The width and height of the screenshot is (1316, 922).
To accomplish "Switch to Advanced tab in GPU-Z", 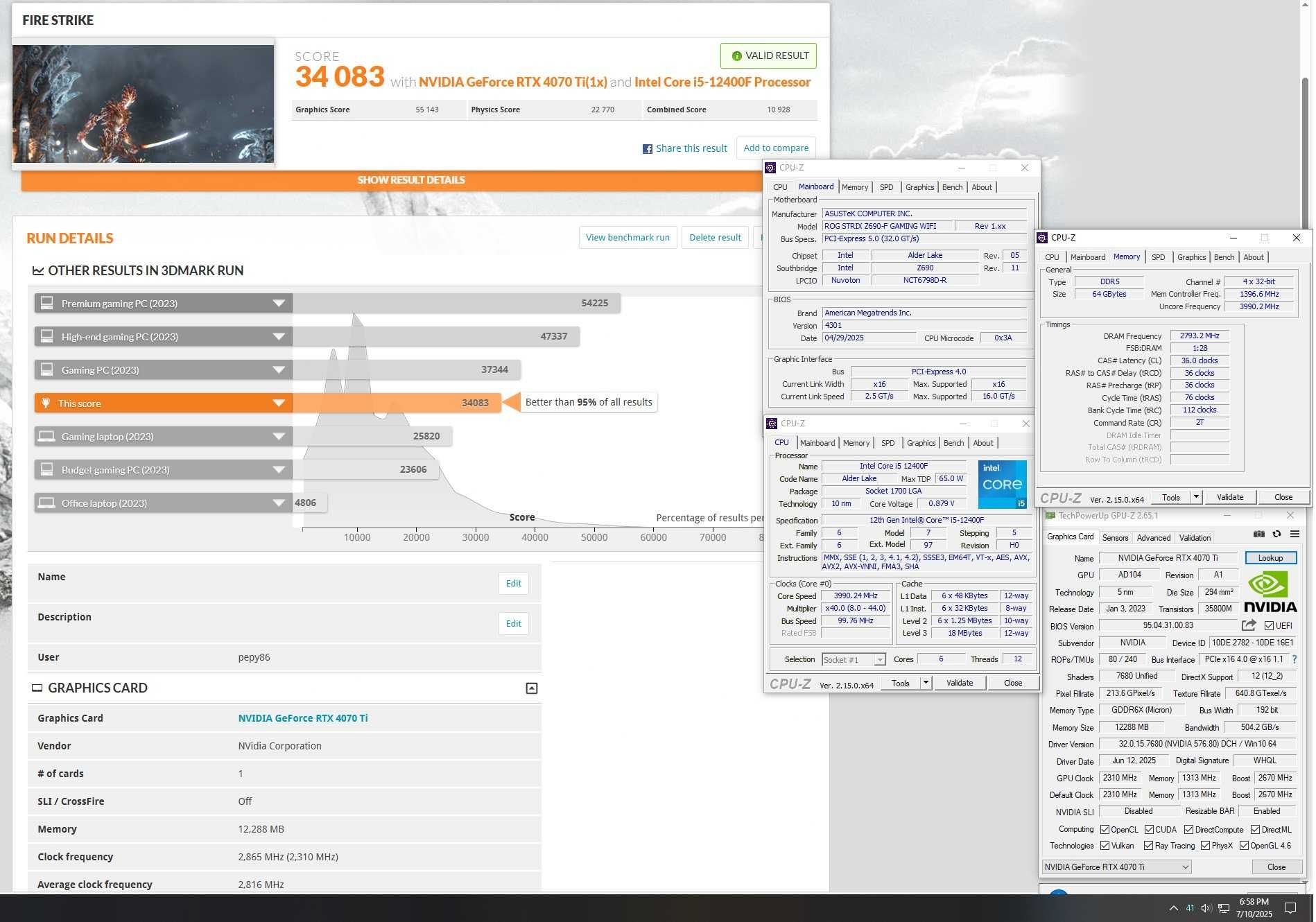I will [1153, 538].
